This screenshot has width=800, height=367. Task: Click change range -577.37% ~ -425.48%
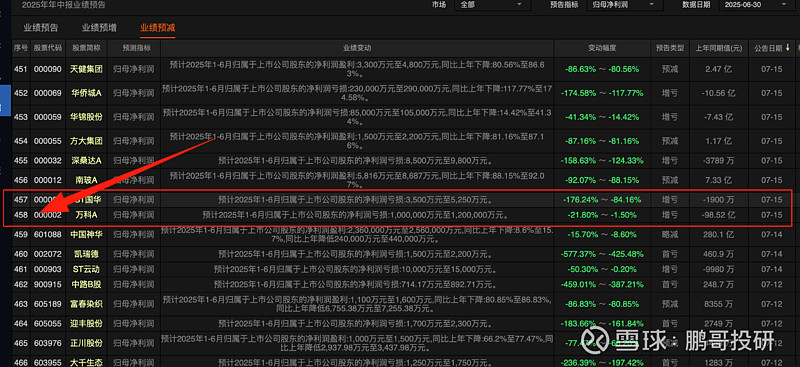pyautogui.click(x=602, y=254)
